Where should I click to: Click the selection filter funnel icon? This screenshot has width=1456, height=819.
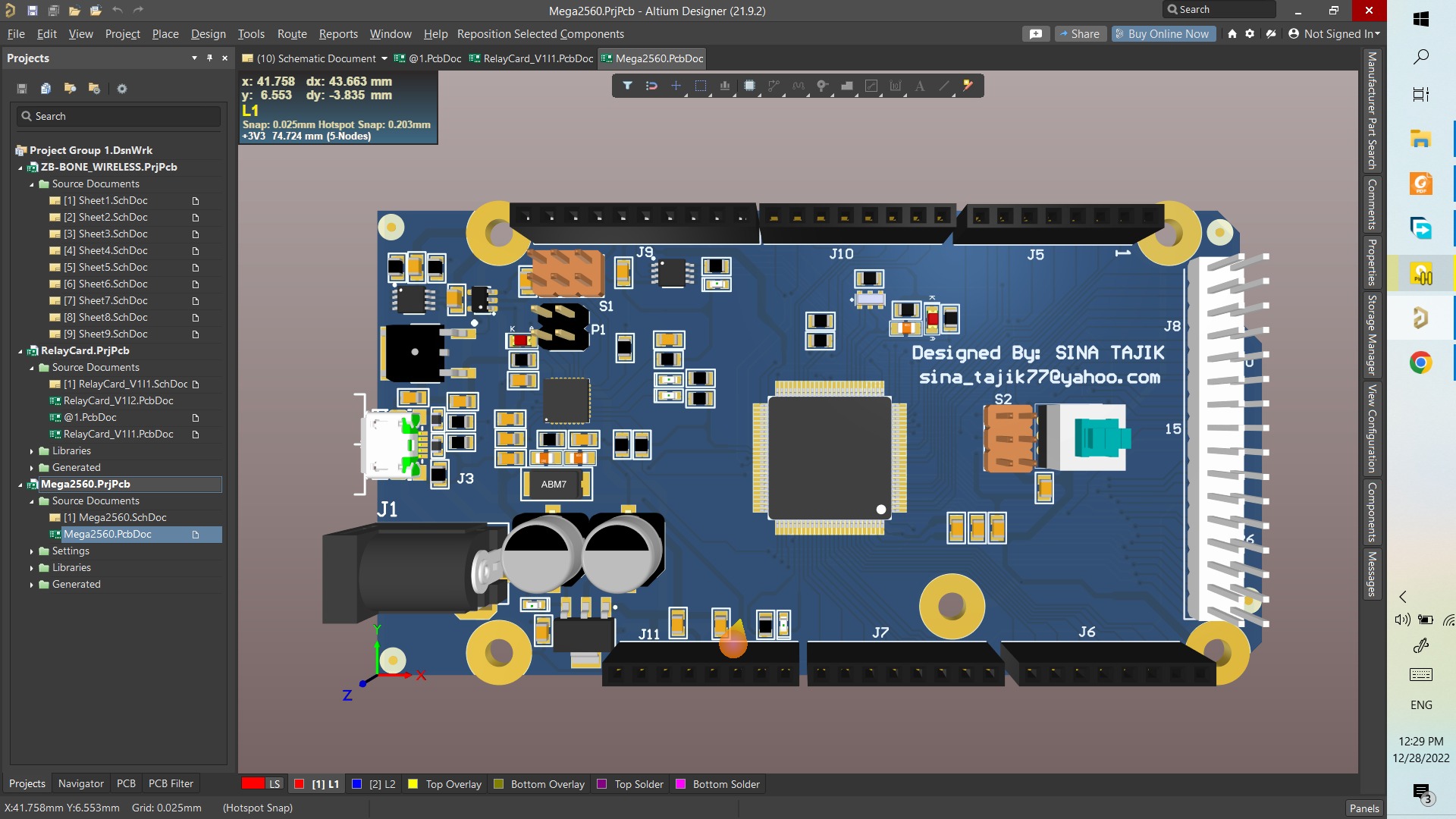coord(627,86)
